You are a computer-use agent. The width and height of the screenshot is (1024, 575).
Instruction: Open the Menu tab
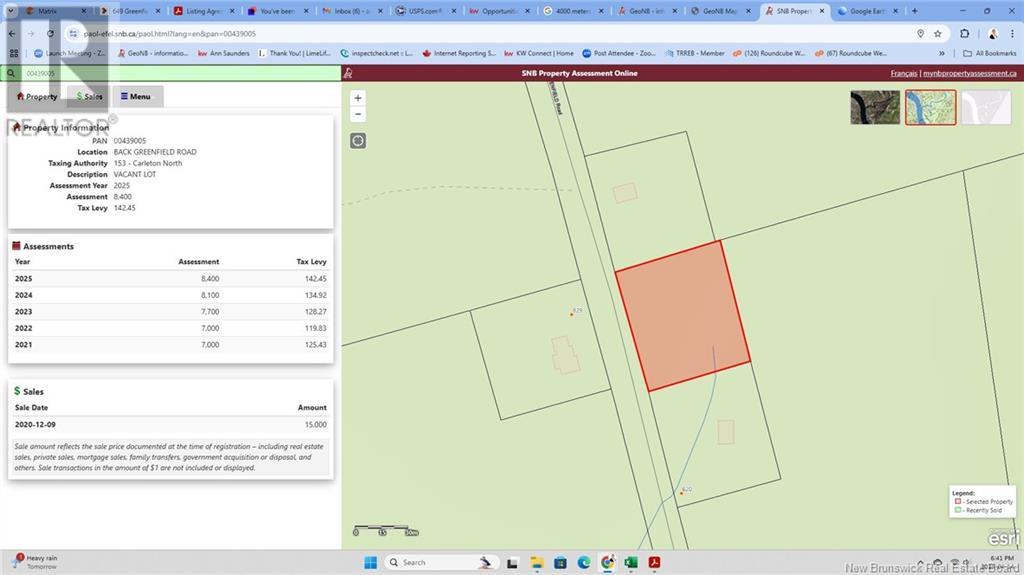(x=135, y=97)
